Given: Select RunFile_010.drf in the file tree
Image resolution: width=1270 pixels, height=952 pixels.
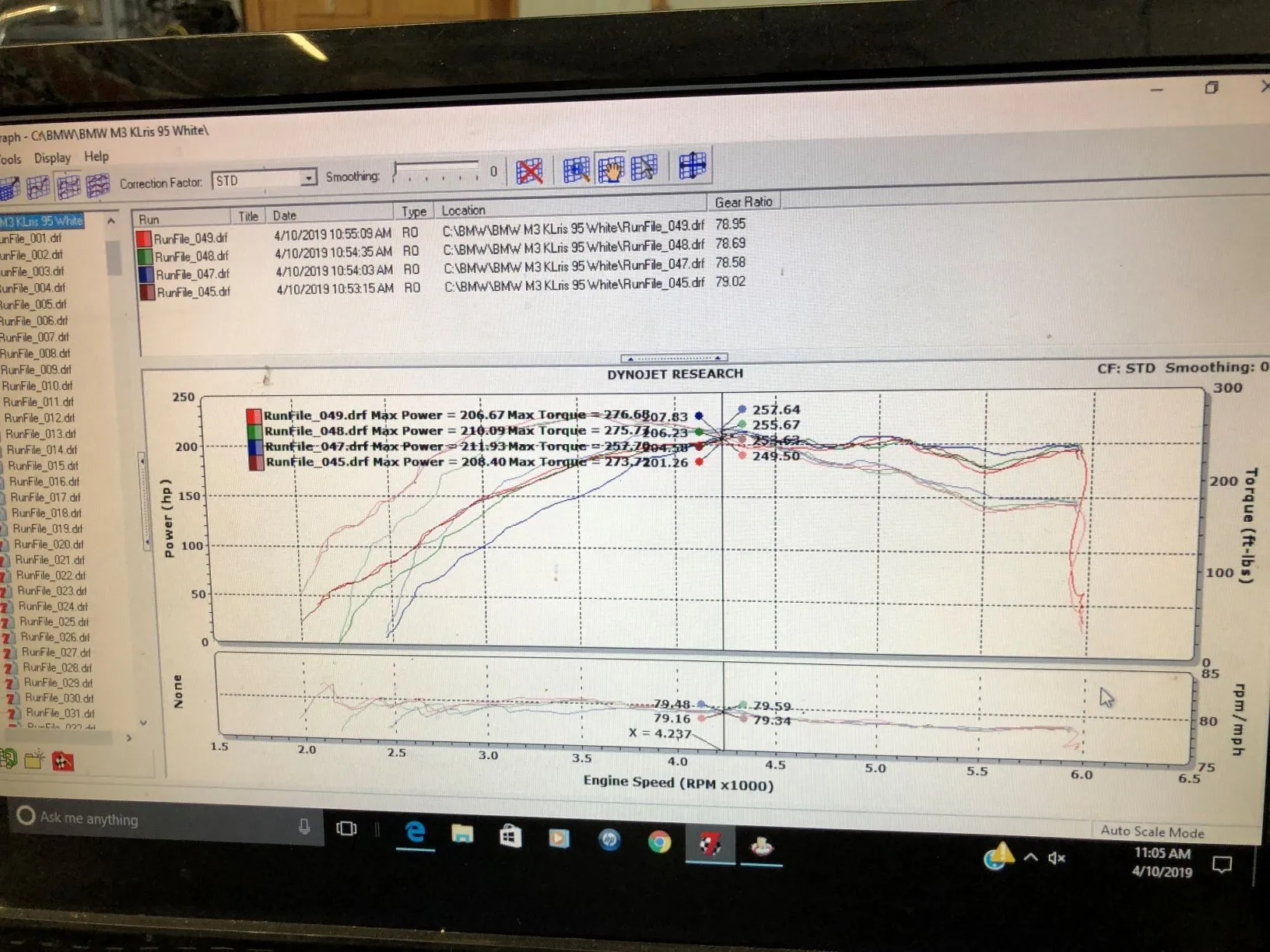Looking at the screenshot, I should pyautogui.click(x=37, y=386).
